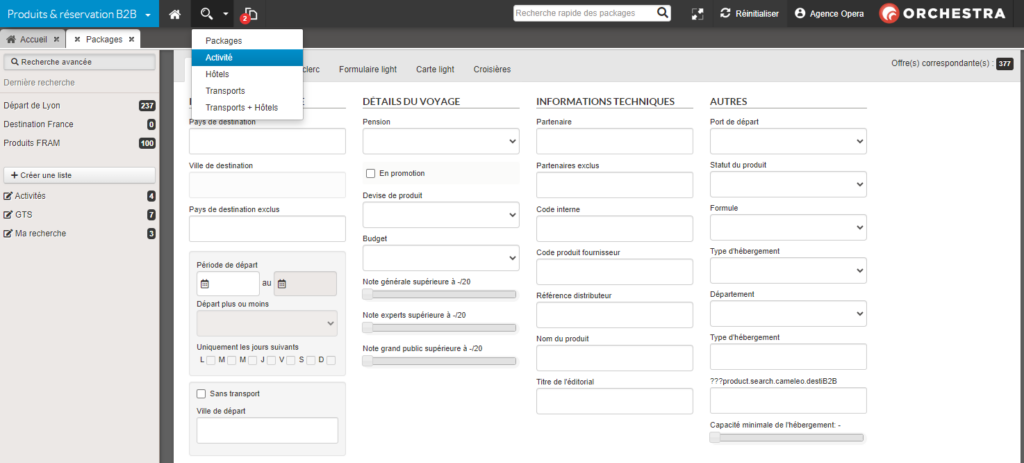The width and height of the screenshot is (1024, 463).
Task: Open start date calendar picker icon
Action: (x=204, y=284)
